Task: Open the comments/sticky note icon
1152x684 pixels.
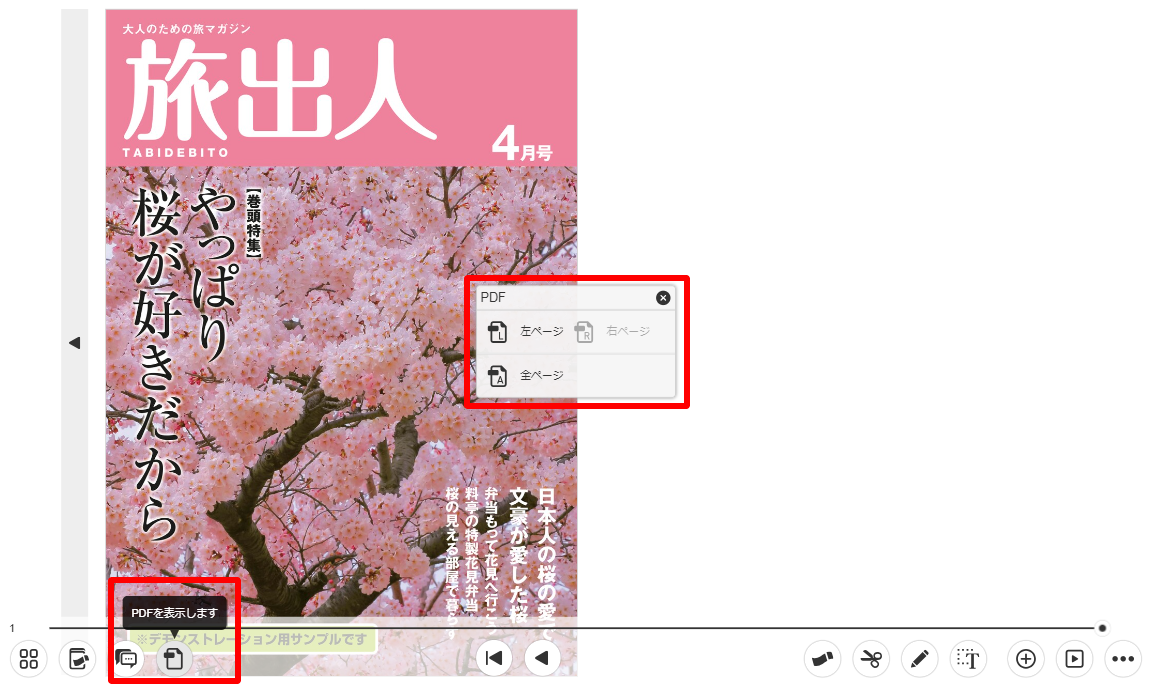Action: click(x=126, y=659)
